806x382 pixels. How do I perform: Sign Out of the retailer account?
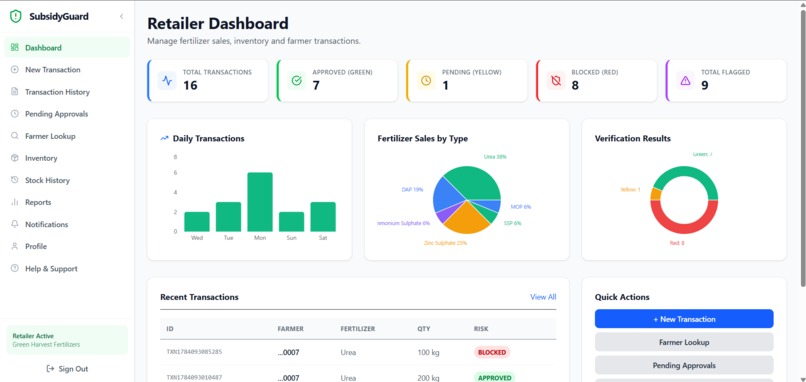pos(67,369)
